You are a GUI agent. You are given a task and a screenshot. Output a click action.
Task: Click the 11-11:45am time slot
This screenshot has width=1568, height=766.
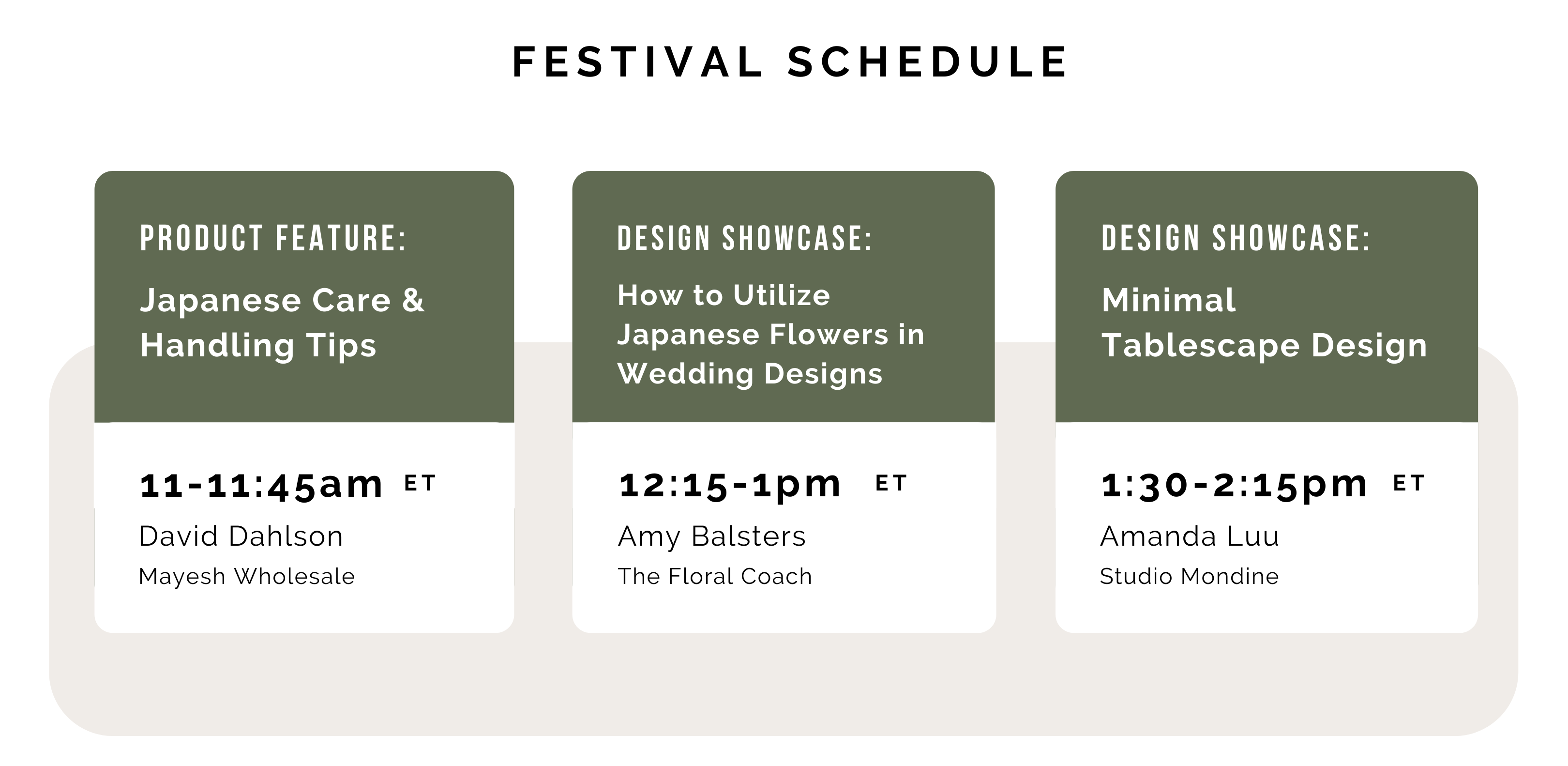261,485
